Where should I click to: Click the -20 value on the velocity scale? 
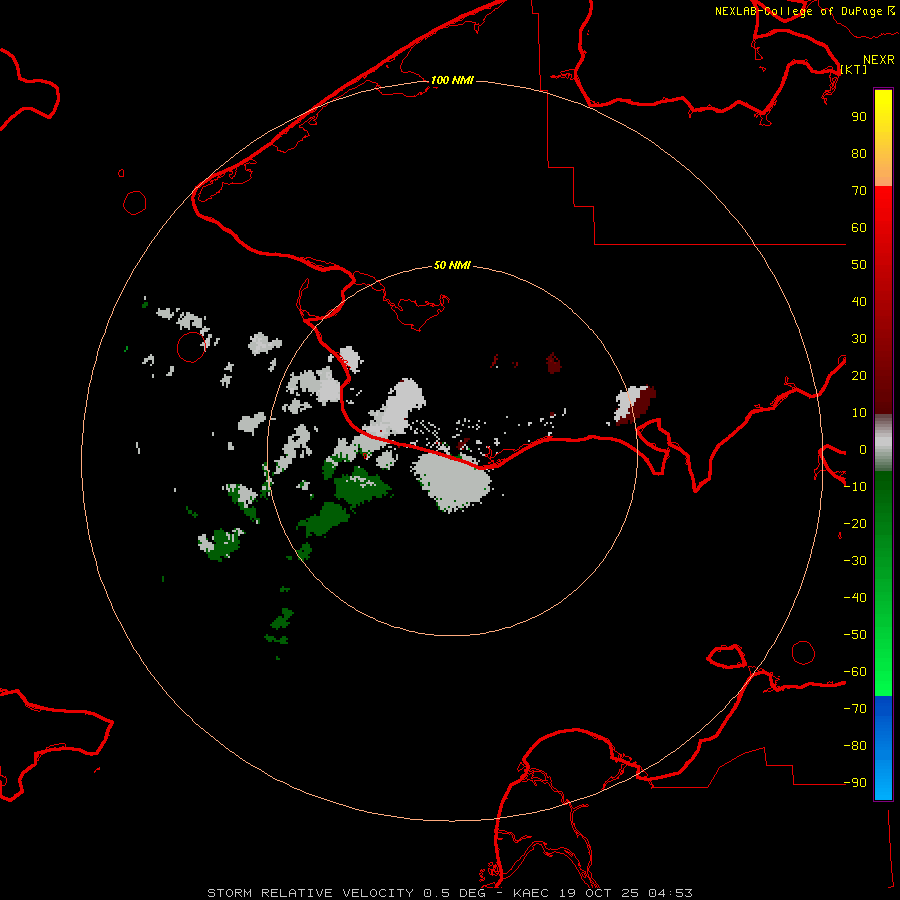(855, 524)
